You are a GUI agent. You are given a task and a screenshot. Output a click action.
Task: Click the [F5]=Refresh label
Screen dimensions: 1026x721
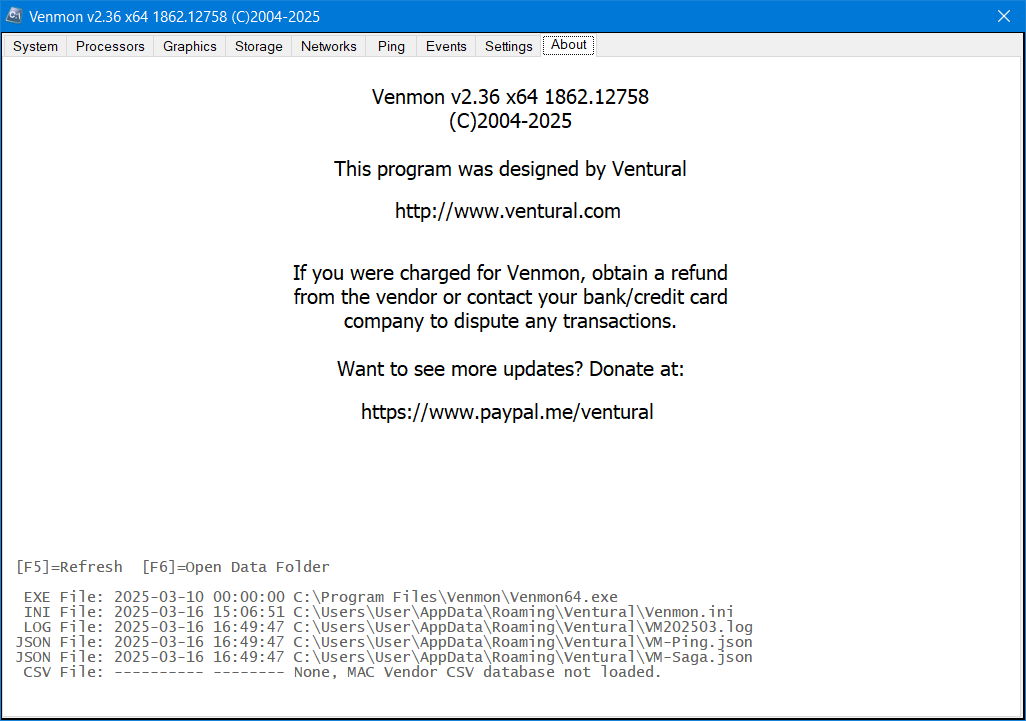(x=69, y=567)
